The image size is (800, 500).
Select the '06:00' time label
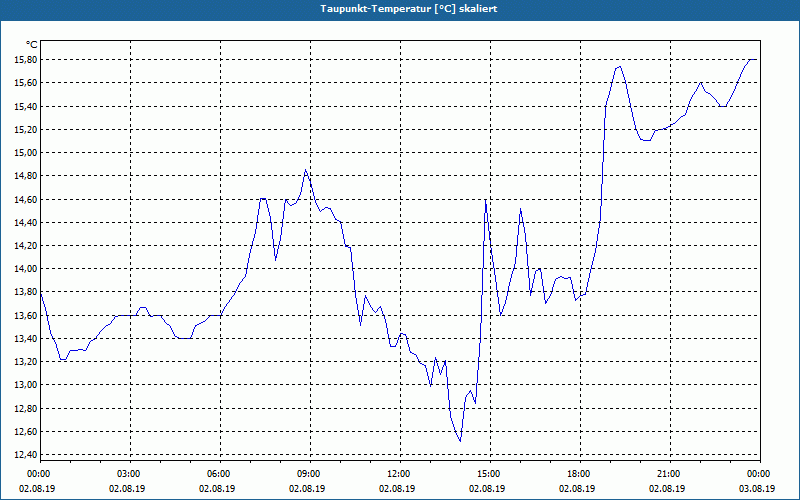[220, 474]
